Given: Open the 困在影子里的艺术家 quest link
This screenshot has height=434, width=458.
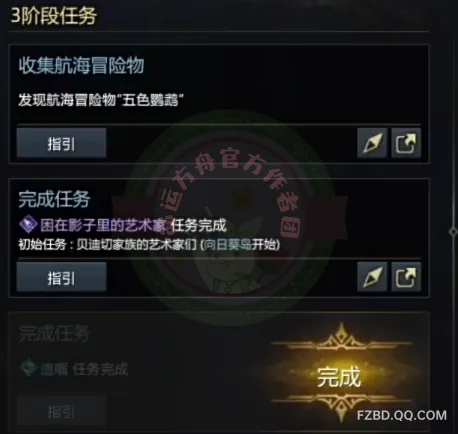Looking at the screenshot, I should point(103,225).
